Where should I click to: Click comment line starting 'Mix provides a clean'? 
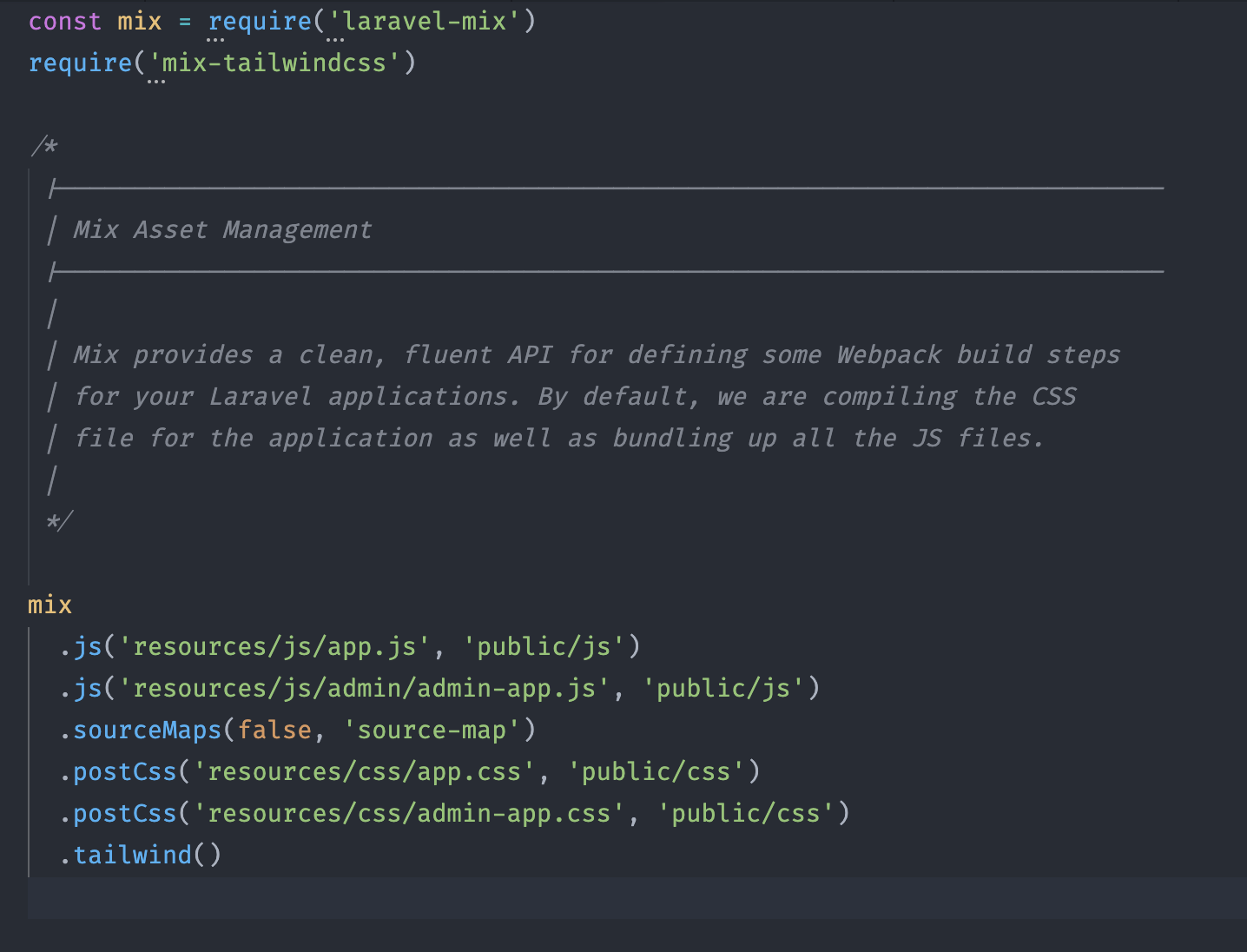click(x=597, y=354)
